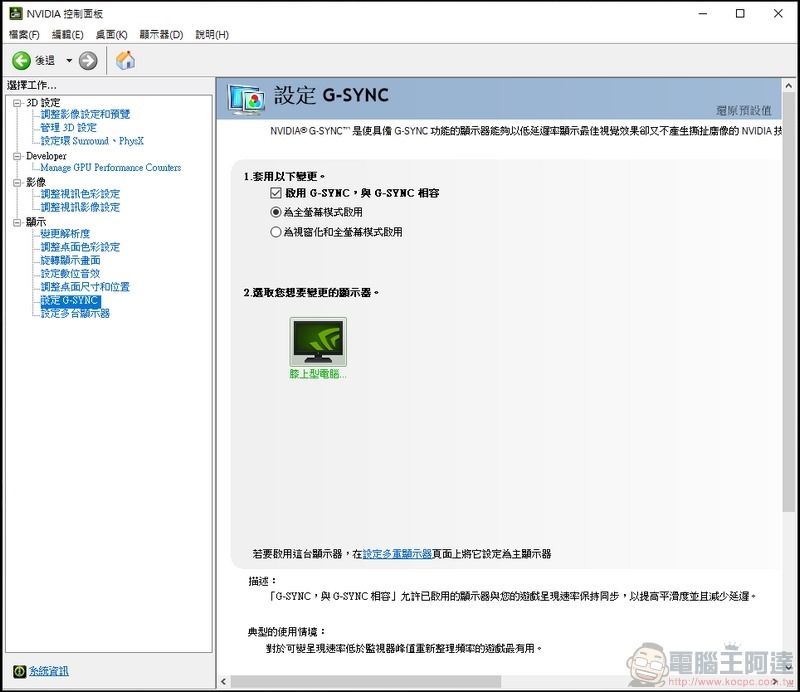This screenshot has width=800, height=692.
Task: Open 旋轉顯示畫面 tree item
Action: click(70, 260)
